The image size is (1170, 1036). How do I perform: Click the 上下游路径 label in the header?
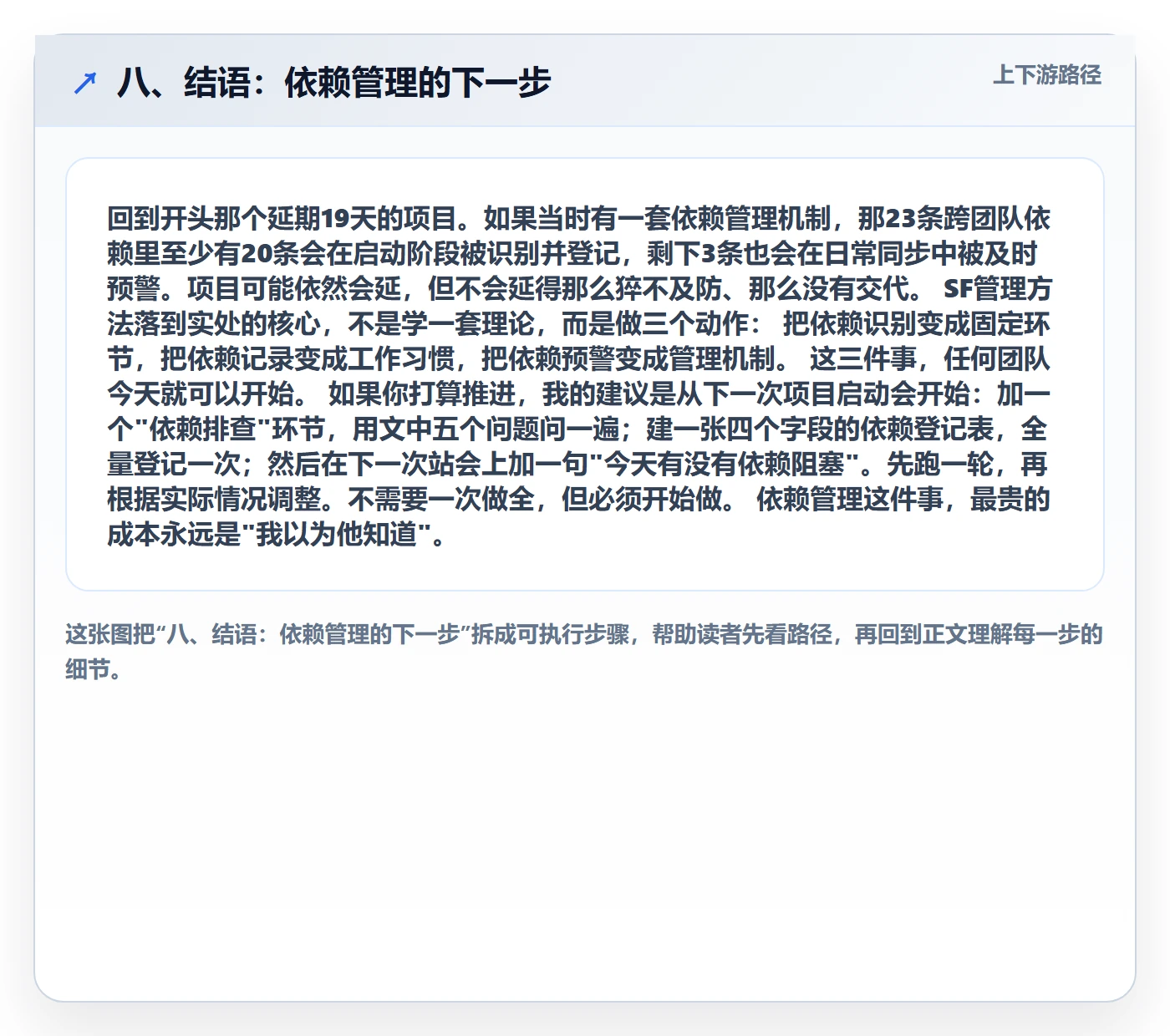1047,75
